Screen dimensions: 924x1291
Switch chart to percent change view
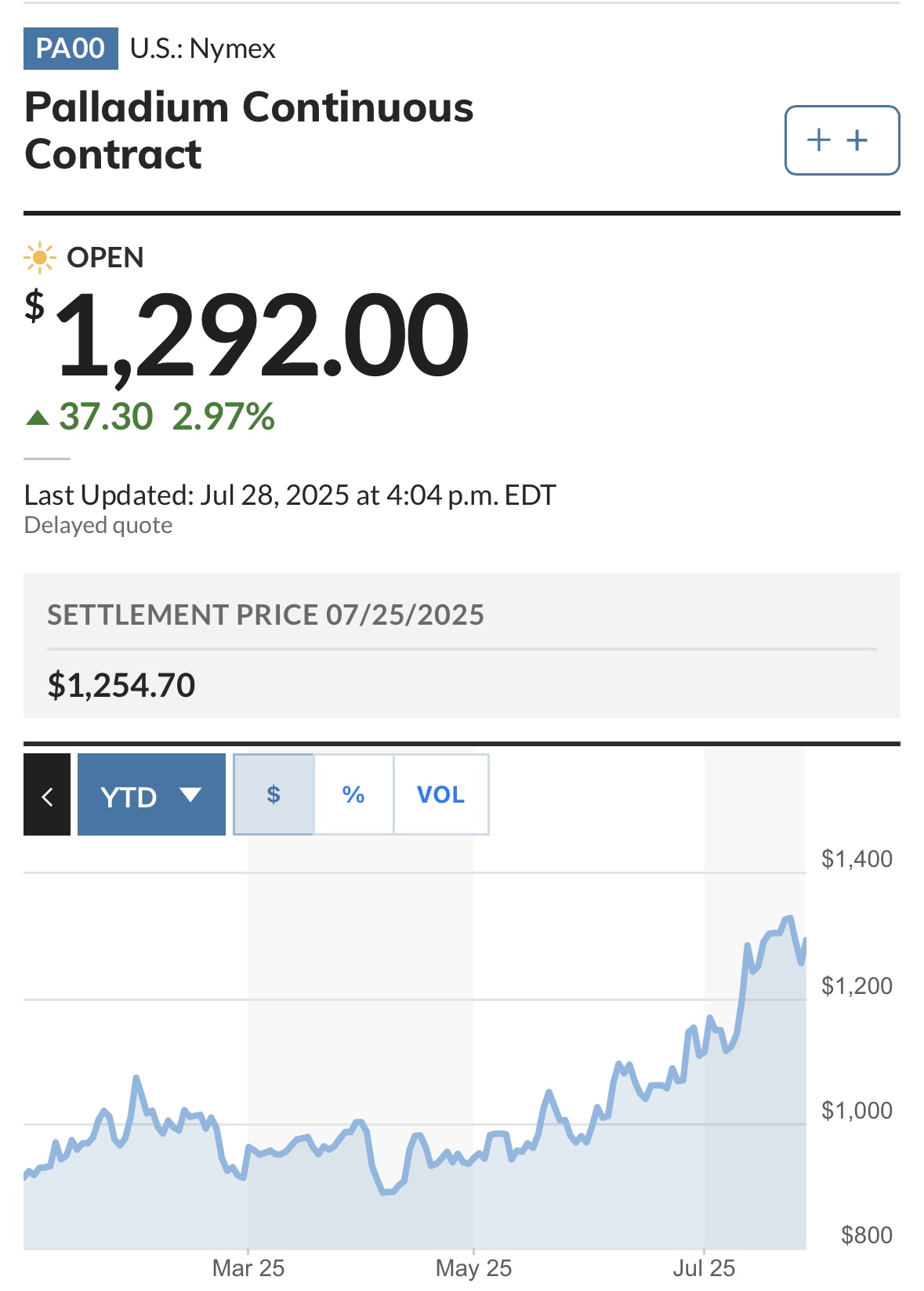click(x=353, y=795)
